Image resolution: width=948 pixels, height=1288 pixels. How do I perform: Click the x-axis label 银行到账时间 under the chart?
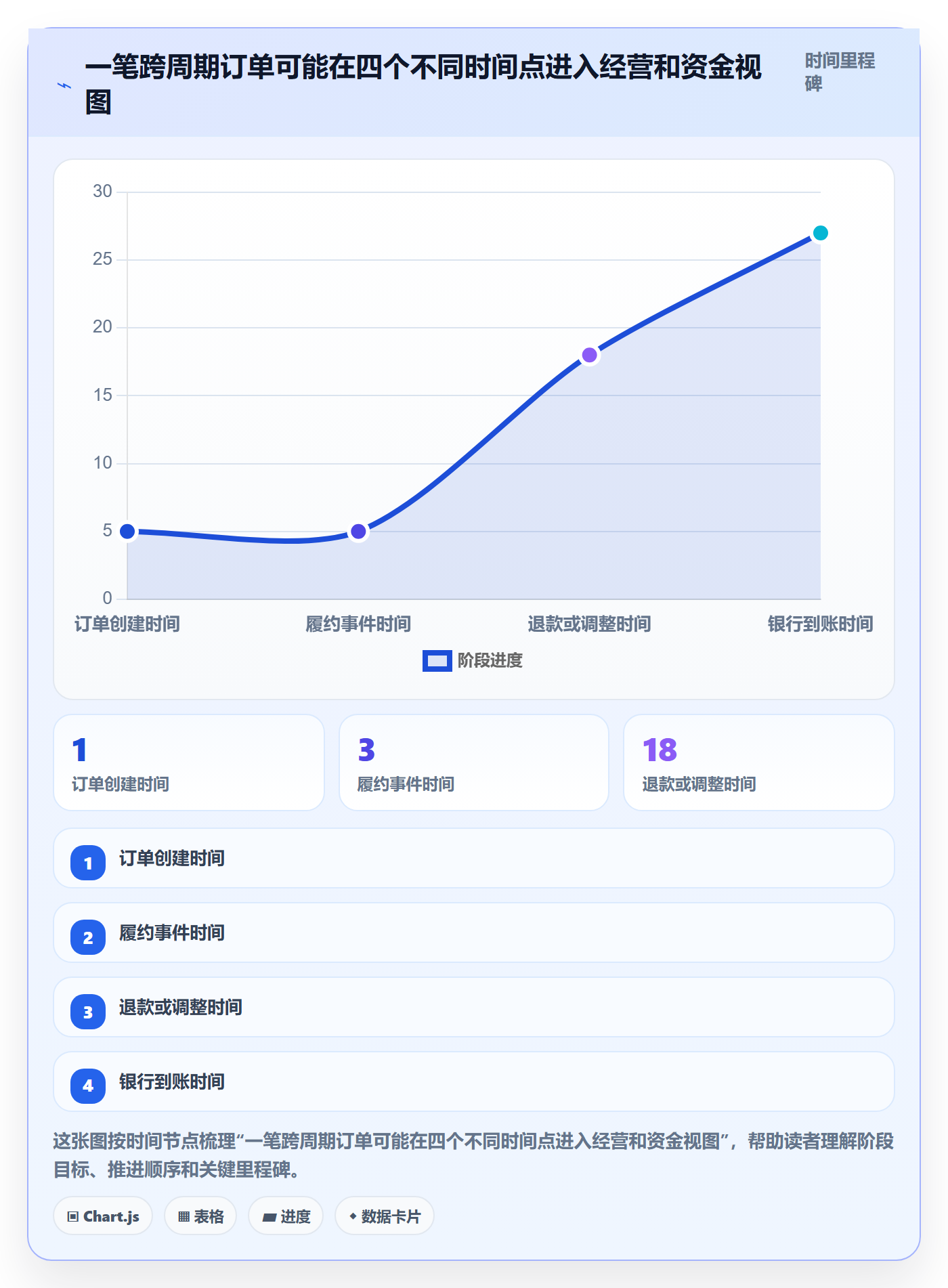coord(821,624)
